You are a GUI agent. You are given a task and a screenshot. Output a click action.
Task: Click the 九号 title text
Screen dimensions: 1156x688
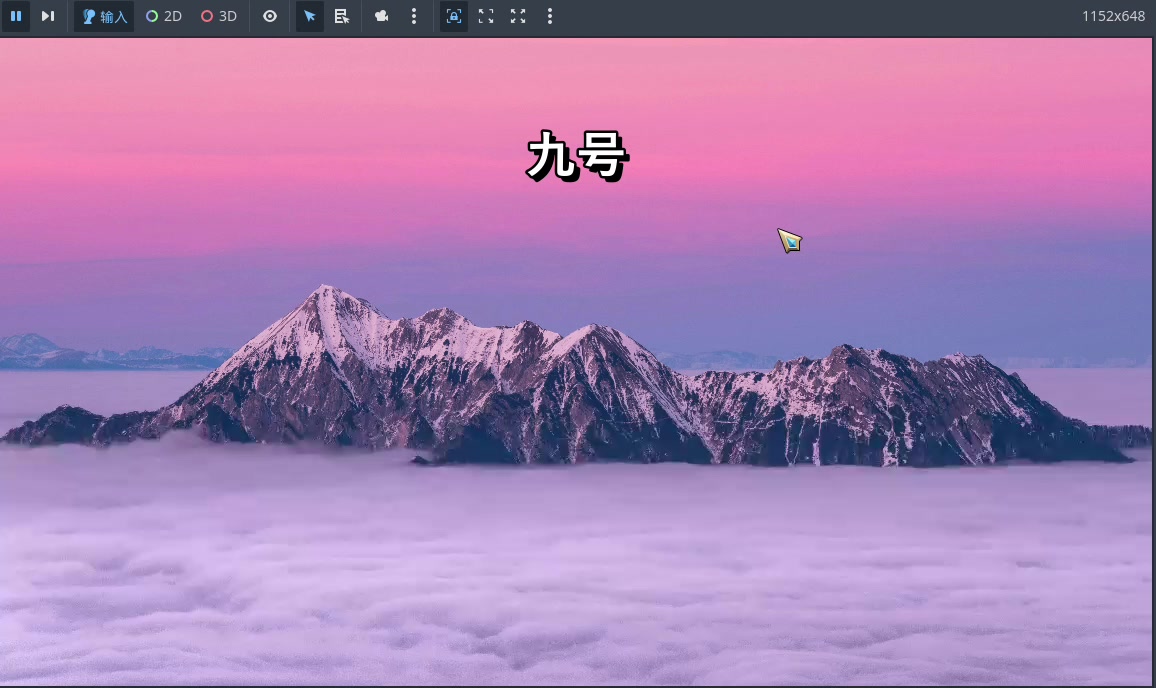point(577,157)
